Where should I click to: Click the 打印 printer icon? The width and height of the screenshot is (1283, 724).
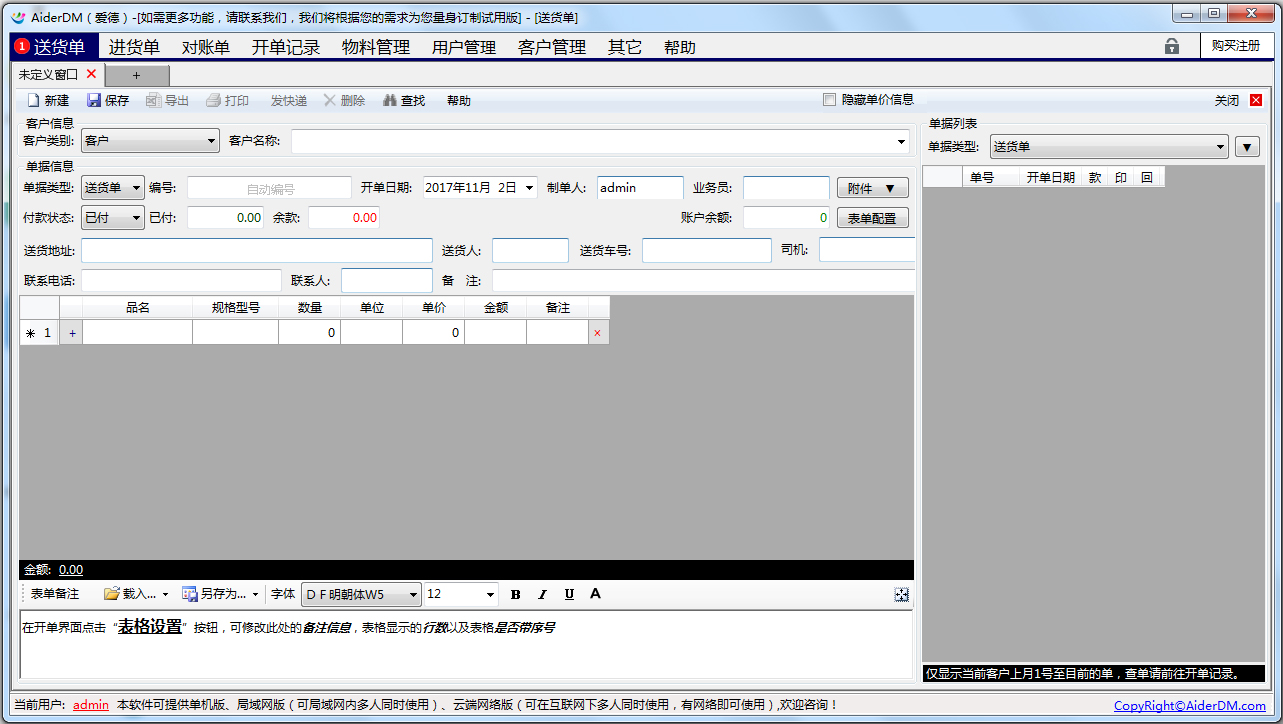213,100
